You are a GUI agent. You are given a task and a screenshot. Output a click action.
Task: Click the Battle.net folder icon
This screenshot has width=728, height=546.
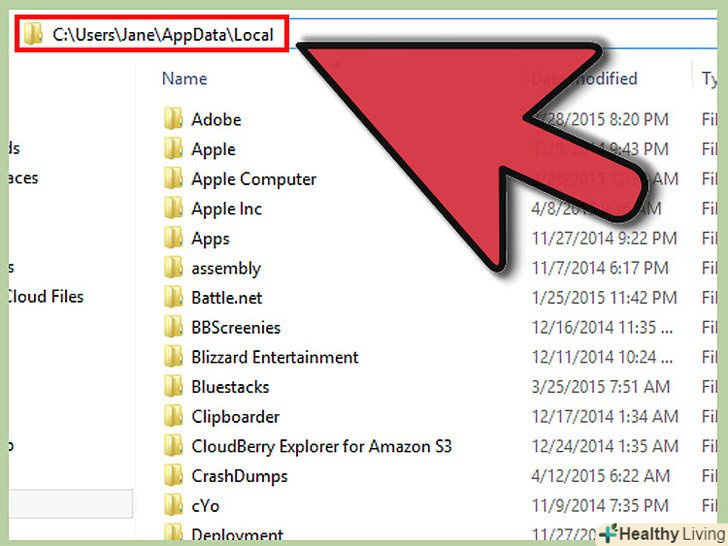tap(174, 297)
